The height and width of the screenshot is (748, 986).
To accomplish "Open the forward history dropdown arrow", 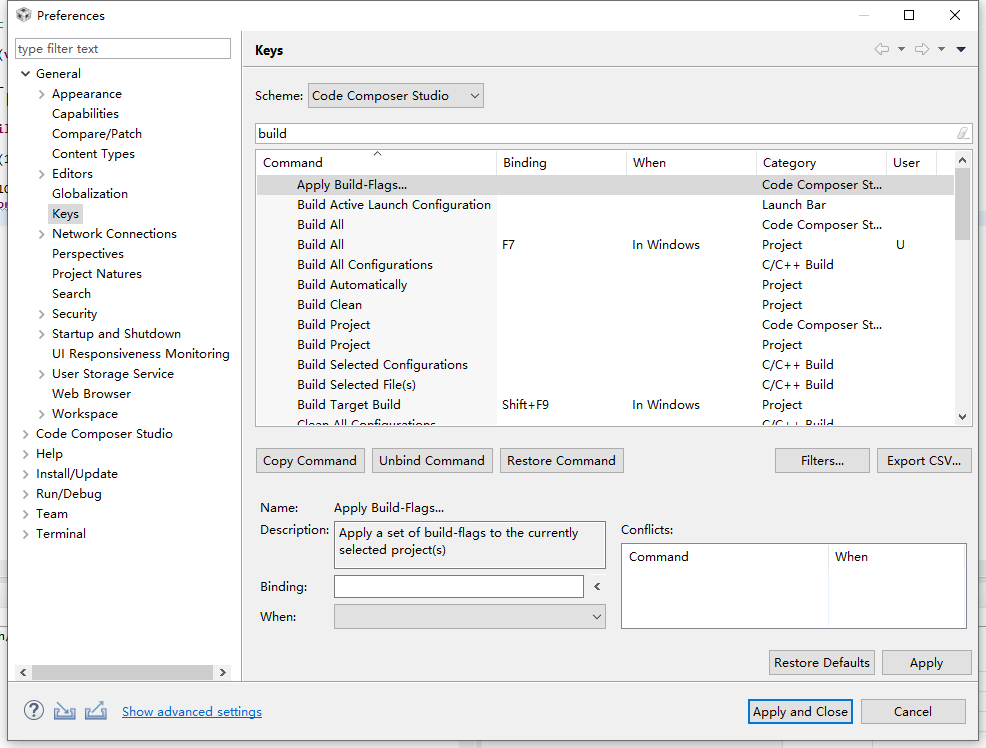I will pos(941,49).
